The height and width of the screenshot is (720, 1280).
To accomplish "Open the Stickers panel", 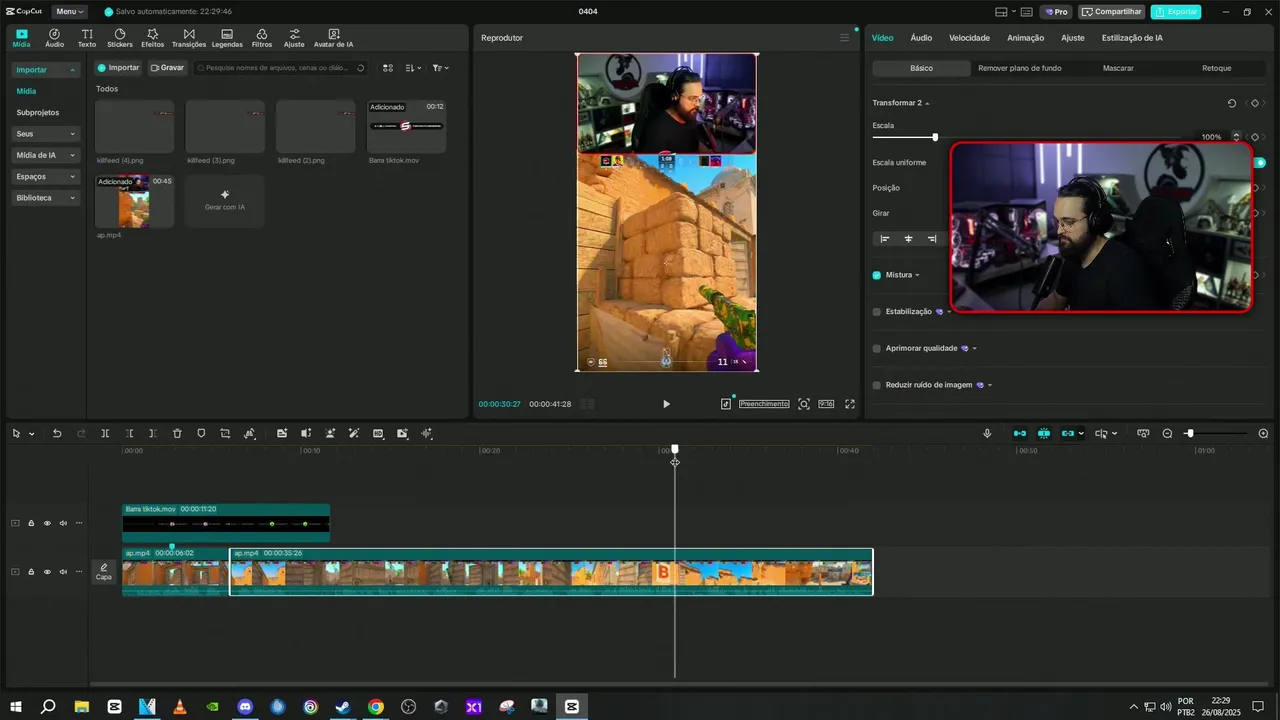I will tap(120, 38).
